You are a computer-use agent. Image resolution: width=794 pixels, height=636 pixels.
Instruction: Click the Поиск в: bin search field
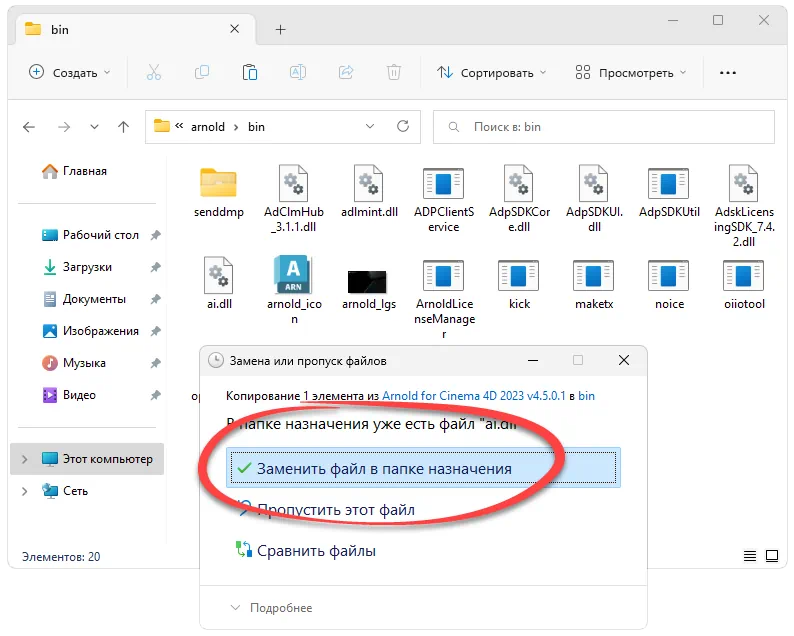tap(604, 127)
